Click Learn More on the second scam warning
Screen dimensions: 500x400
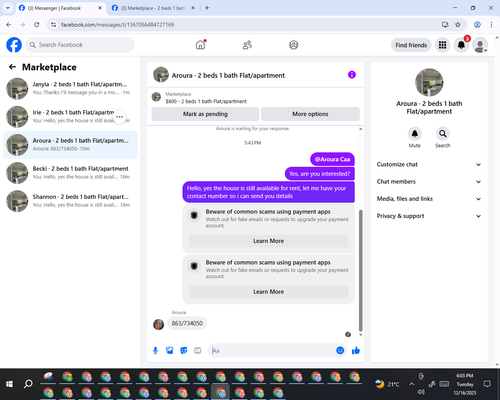point(268,292)
